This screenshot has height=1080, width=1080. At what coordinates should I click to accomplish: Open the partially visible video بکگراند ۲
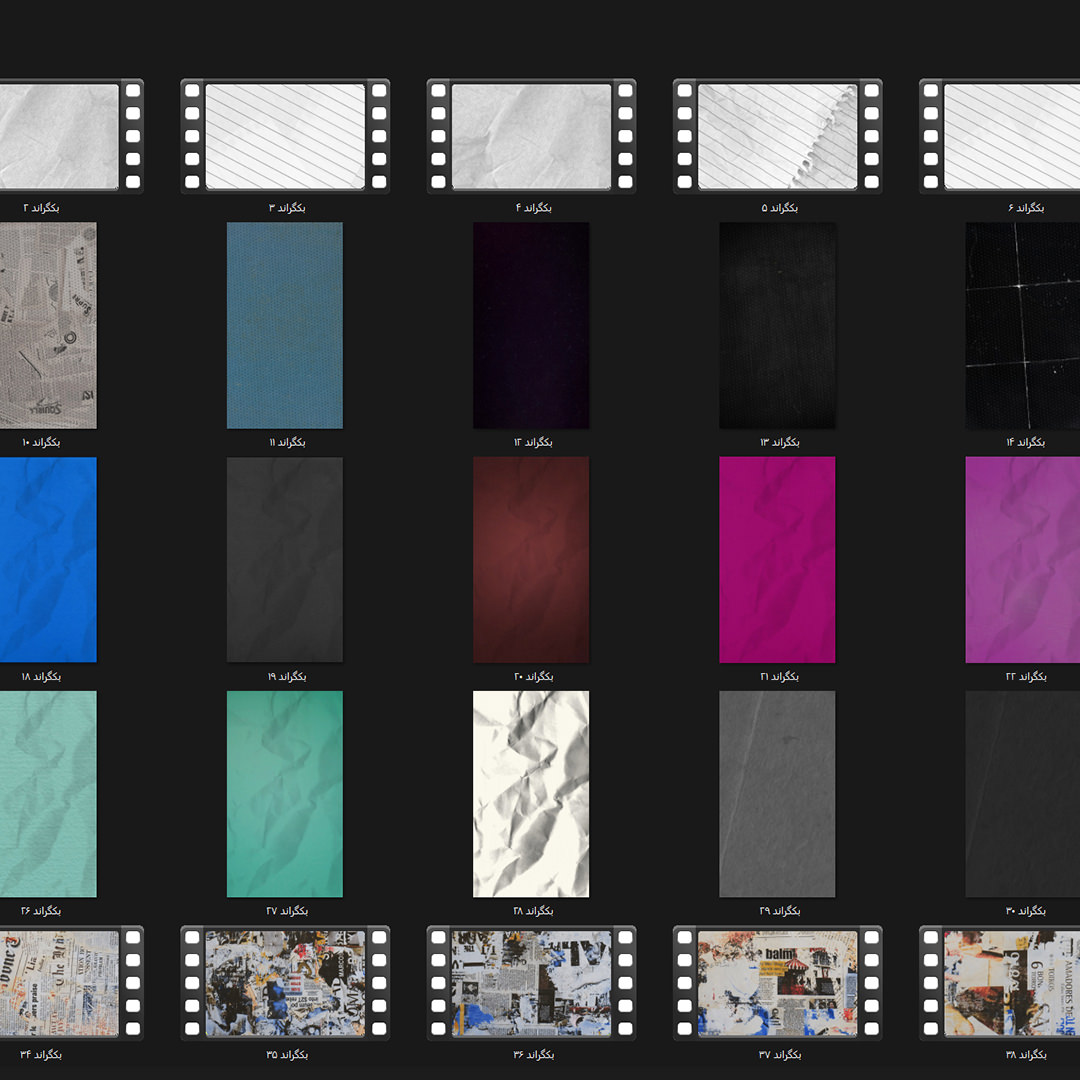60,136
